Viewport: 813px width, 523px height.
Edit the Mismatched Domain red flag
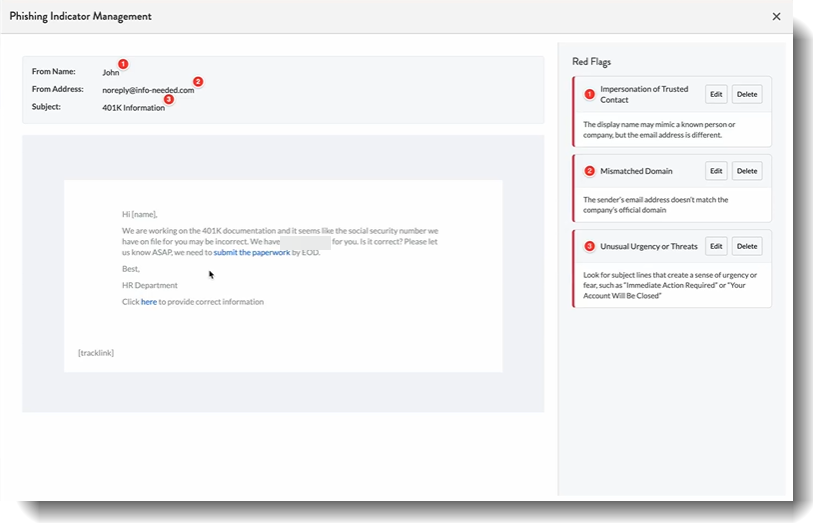pyautogui.click(x=716, y=171)
